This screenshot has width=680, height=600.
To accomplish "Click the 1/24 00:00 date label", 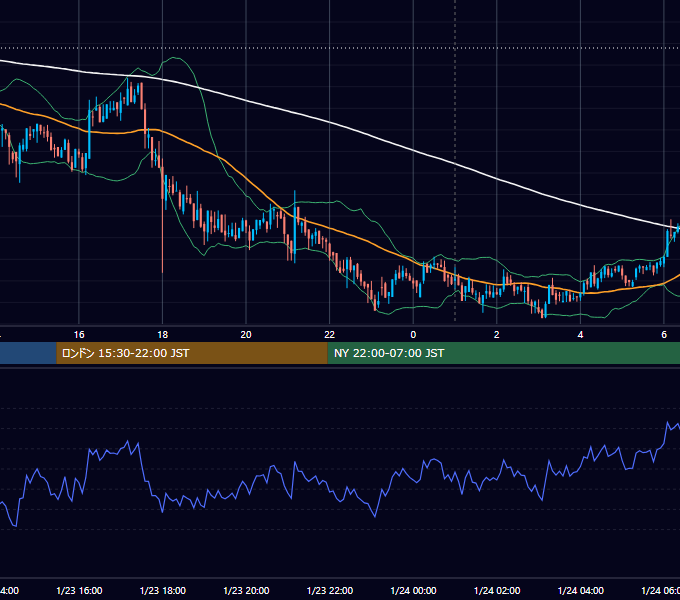I will click(x=413, y=590).
